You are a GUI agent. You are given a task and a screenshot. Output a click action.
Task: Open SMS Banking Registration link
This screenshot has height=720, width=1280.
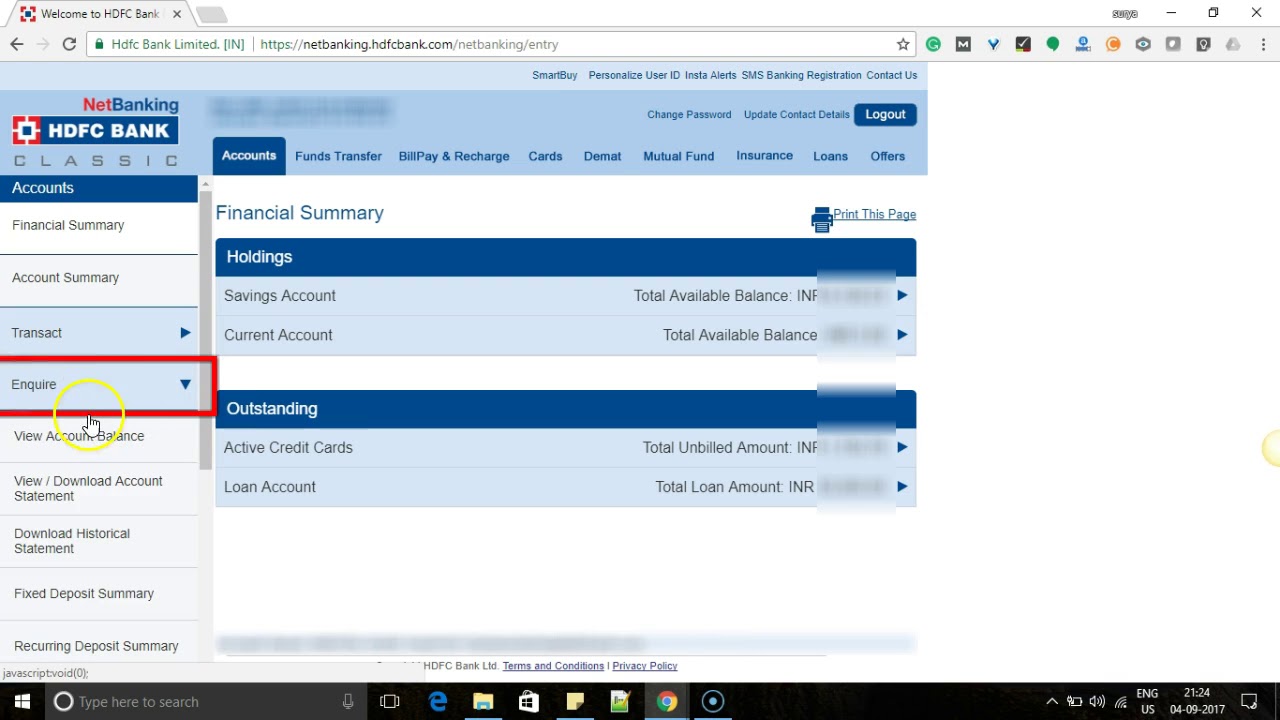pos(801,75)
